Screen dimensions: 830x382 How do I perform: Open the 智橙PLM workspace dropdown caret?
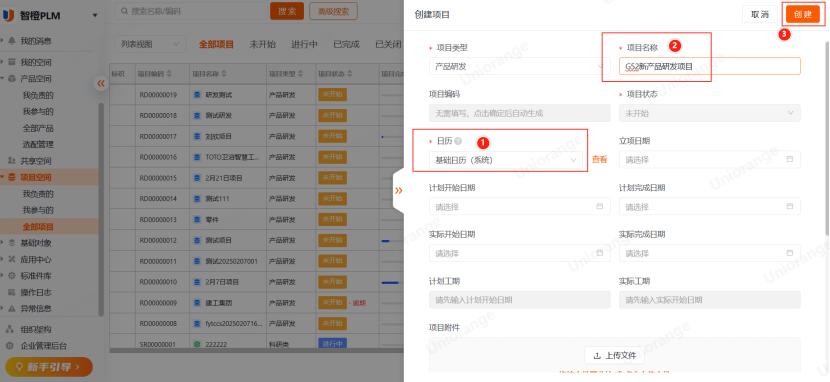tap(95, 16)
